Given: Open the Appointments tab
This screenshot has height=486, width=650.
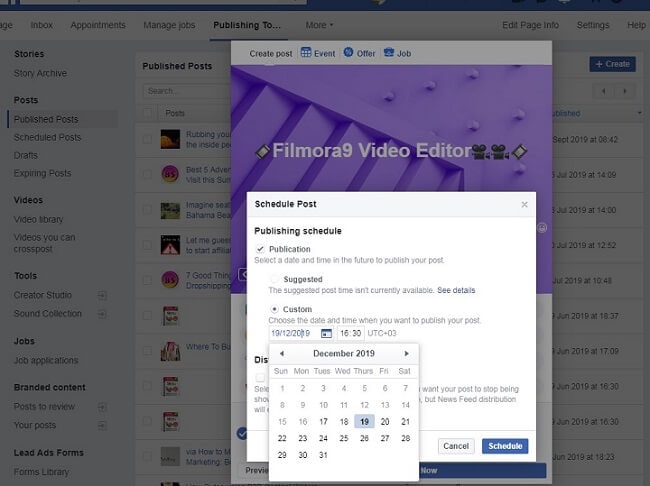Looking at the screenshot, I should pyautogui.click(x=98, y=25).
